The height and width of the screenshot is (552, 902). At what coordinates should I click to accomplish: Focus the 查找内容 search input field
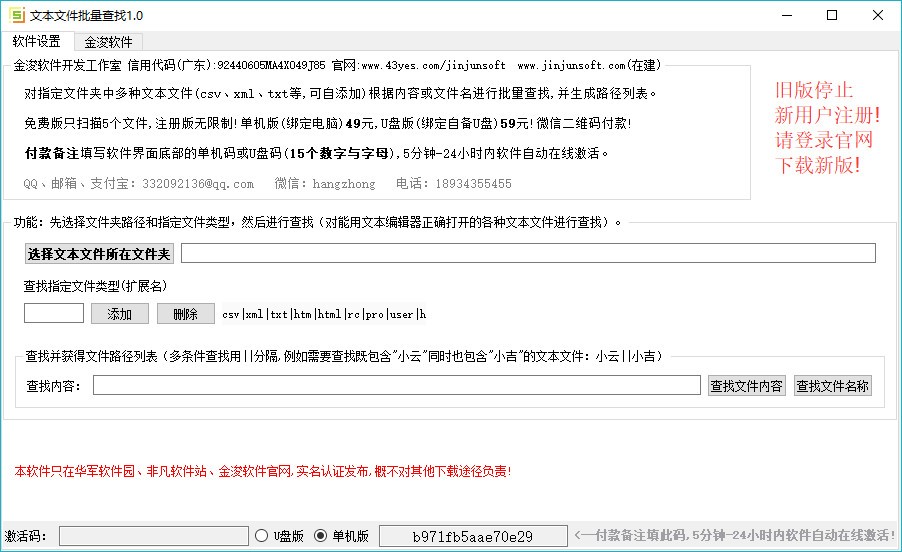396,385
